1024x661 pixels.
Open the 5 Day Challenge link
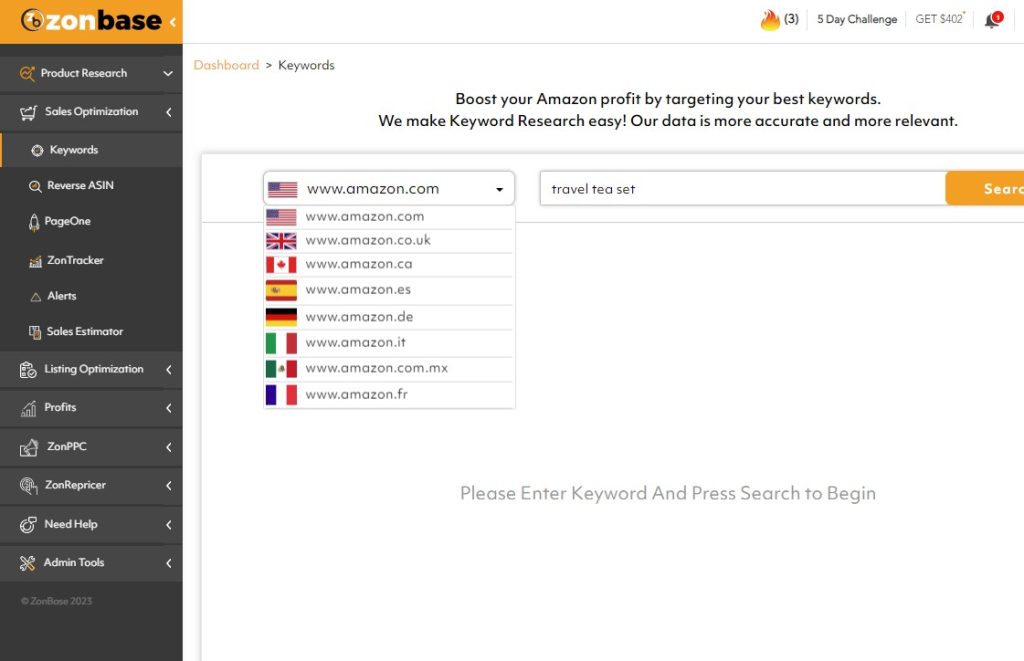coord(856,20)
